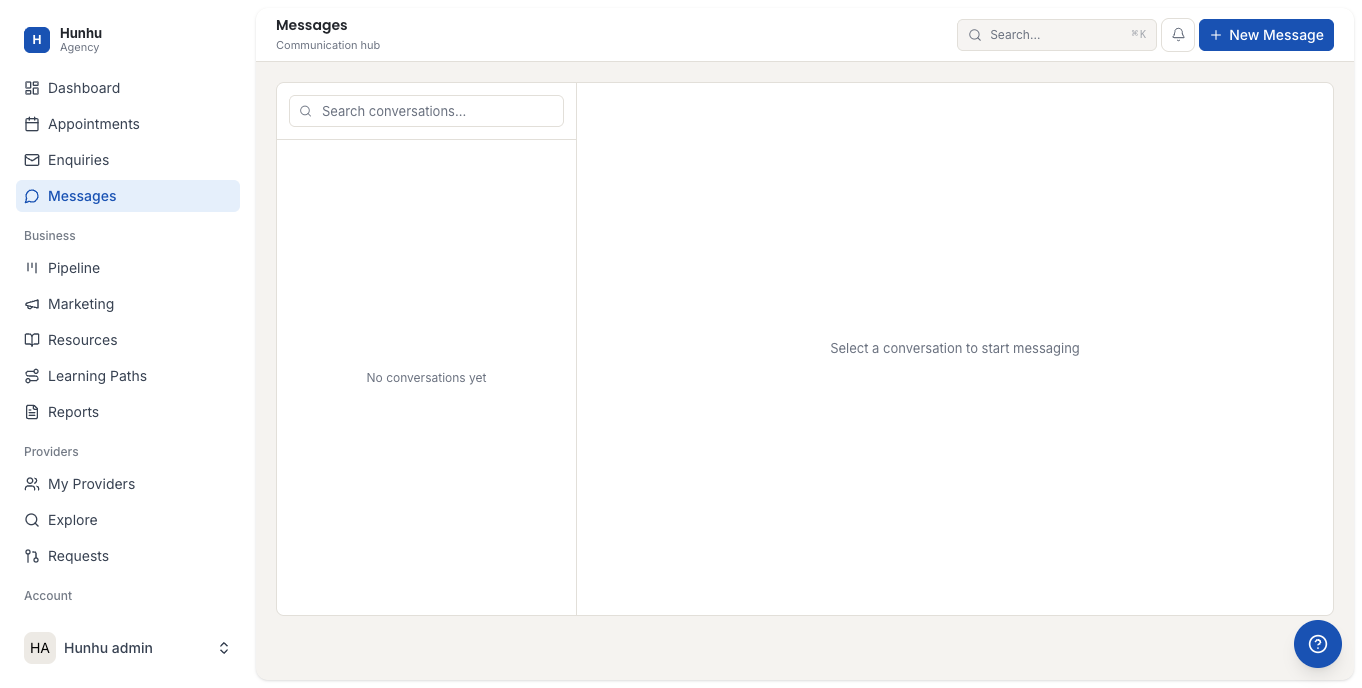
Task: Focus the top Search field
Action: 1057,35
